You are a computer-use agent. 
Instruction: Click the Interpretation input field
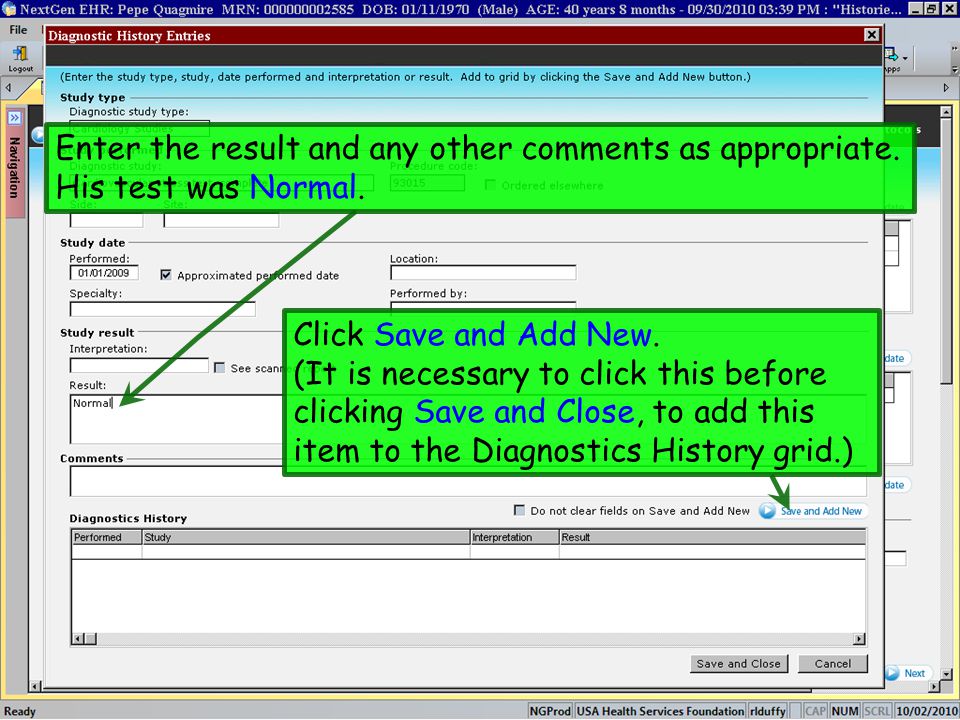(x=139, y=366)
